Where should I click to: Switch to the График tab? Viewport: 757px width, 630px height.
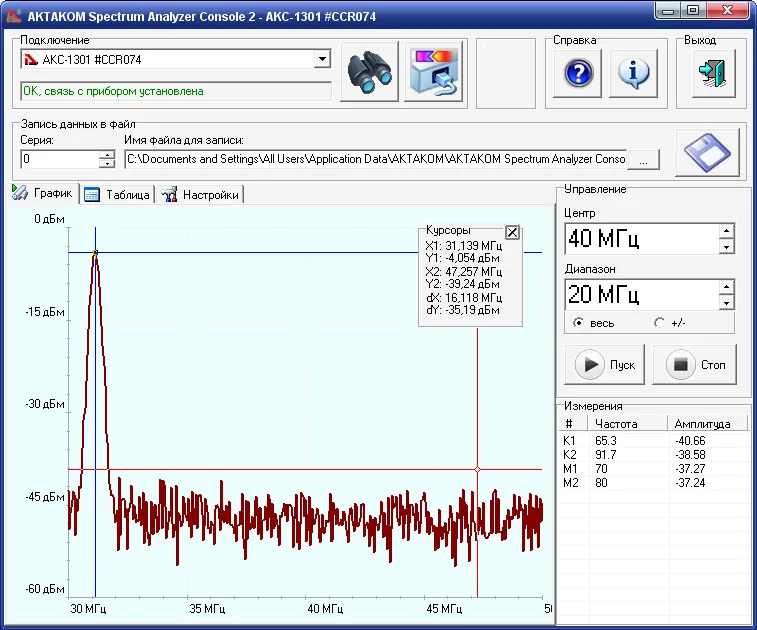point(43,193)
